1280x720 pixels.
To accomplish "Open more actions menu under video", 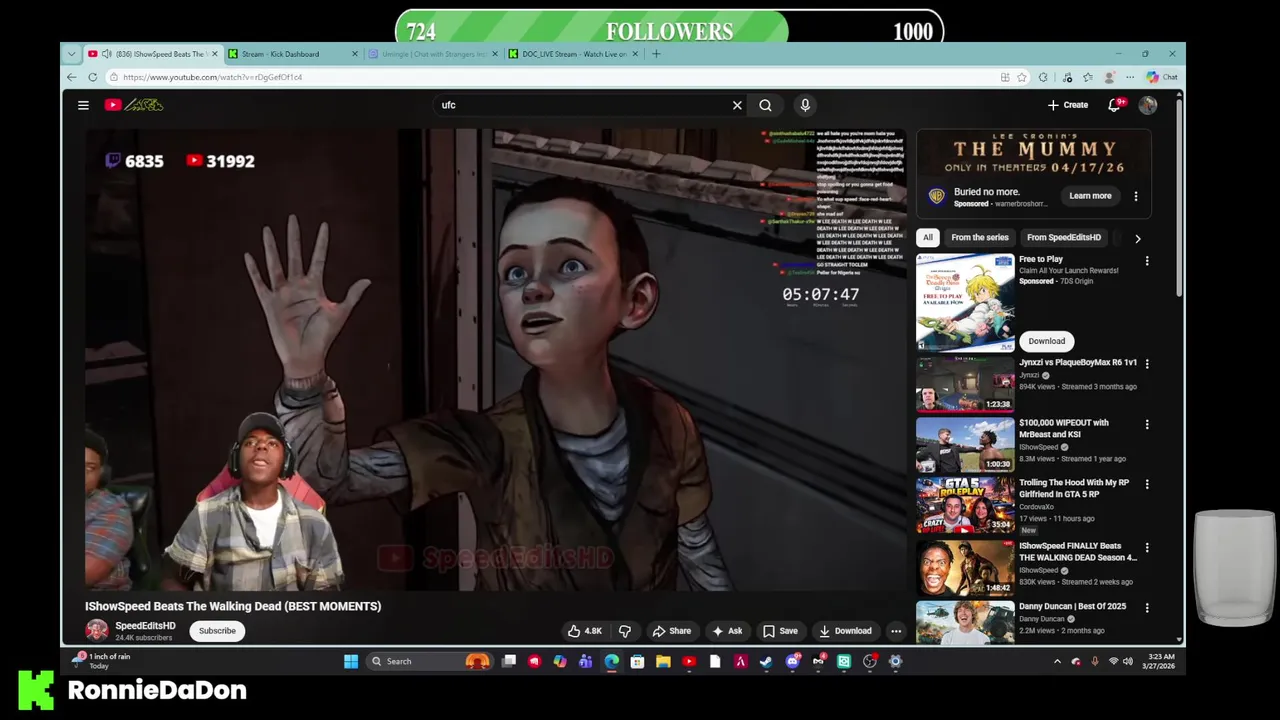I will tap(896, 631).
